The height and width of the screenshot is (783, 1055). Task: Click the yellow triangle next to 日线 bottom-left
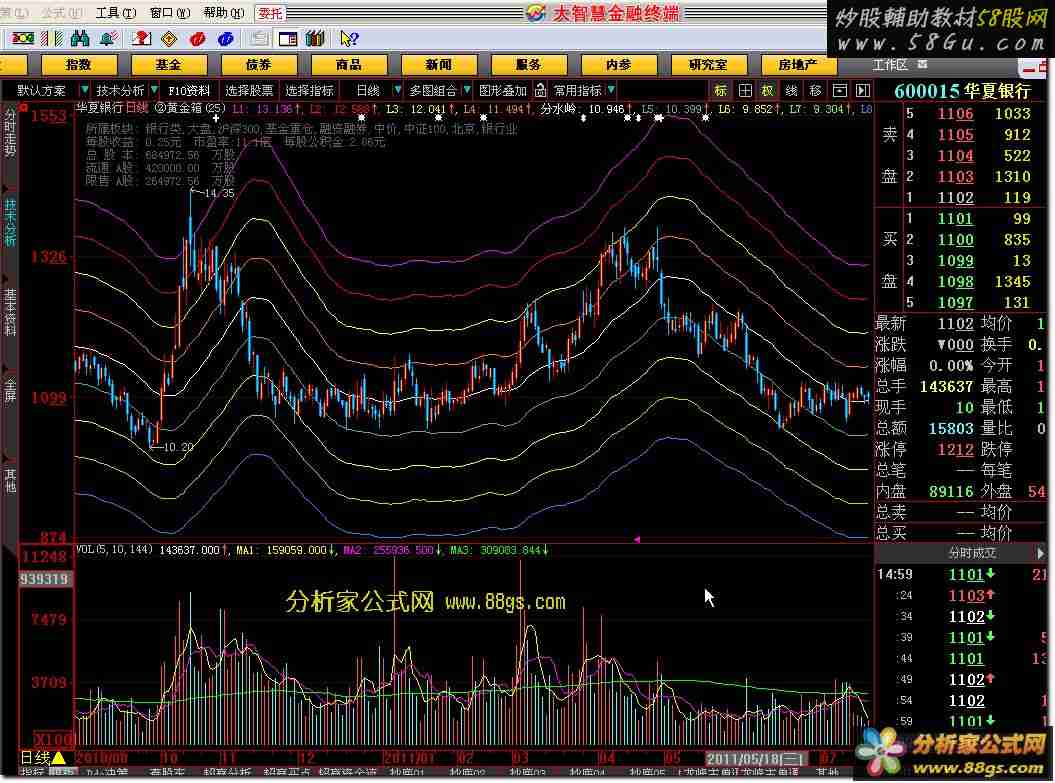(59, 758)
